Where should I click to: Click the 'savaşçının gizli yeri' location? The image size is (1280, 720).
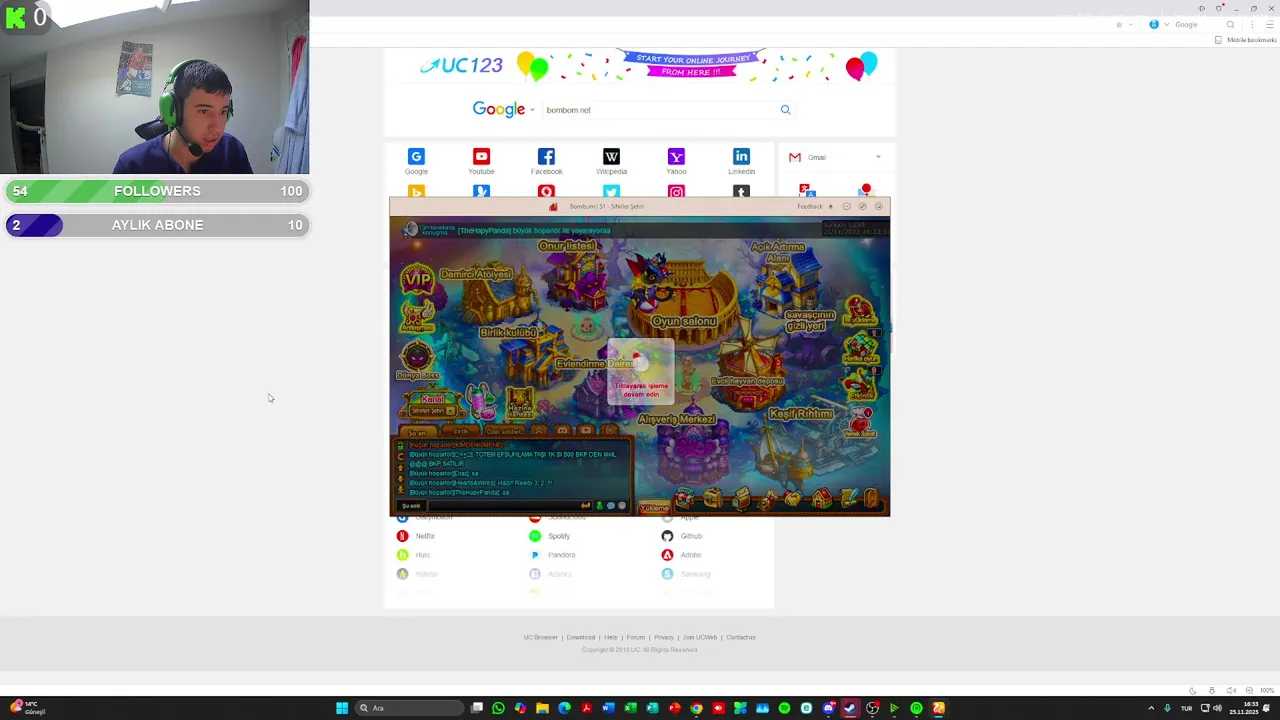pyautogui.click(x=809, y=320)
